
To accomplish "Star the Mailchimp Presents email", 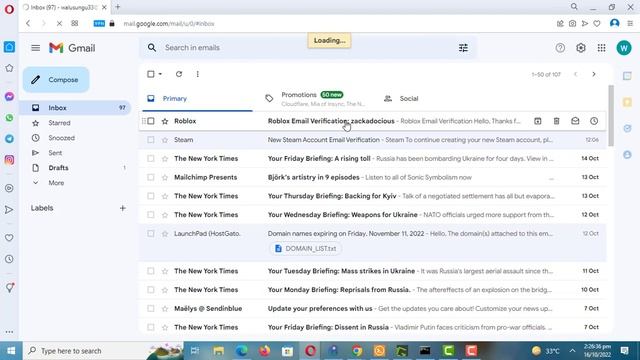I will coord(165,178).
